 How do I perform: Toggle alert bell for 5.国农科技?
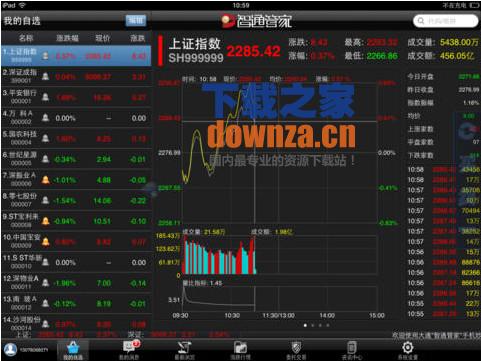[46, 139]
